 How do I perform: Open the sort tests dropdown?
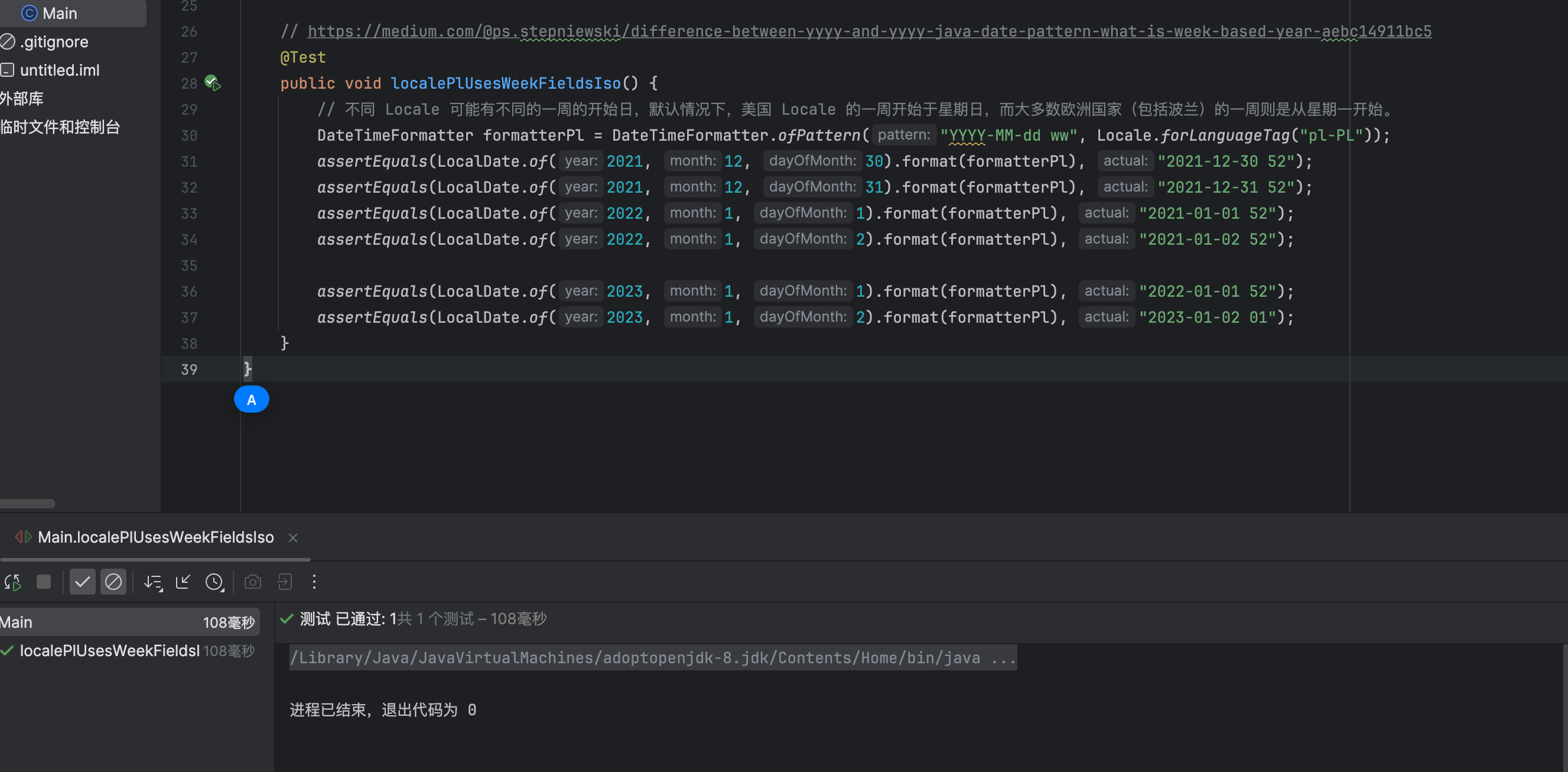pyautogui.click(x=153, y=582)
